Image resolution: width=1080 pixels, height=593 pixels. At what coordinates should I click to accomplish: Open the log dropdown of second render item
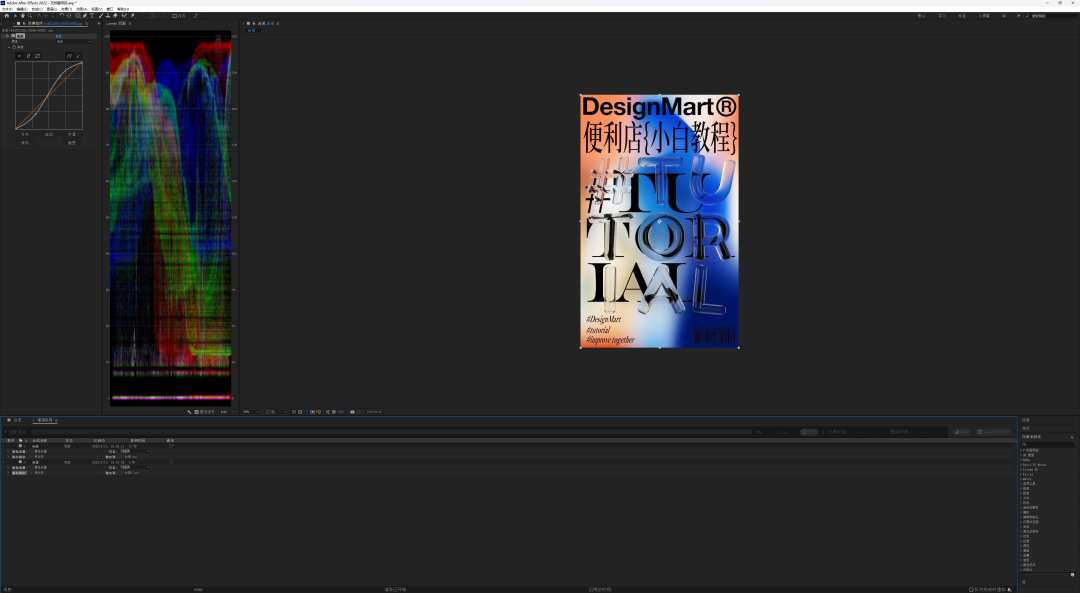[x=135, y=467]
